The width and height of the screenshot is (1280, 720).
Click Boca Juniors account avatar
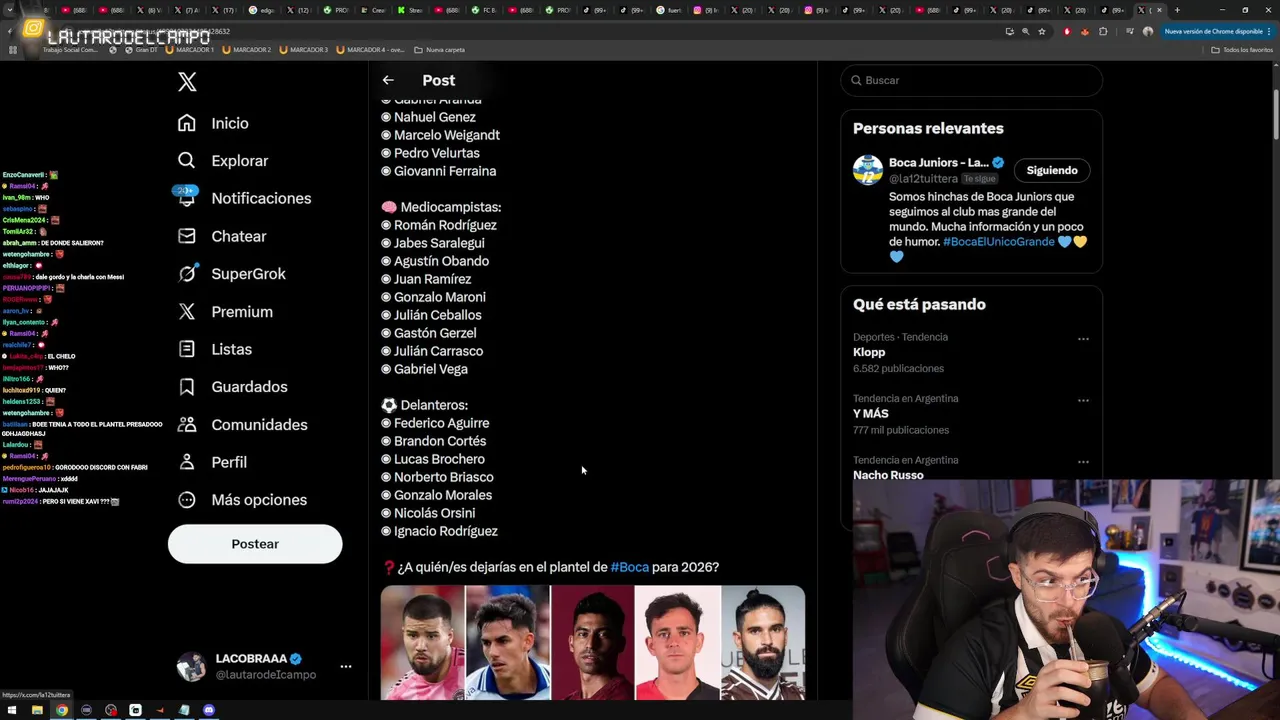click(x=868, y=170)
